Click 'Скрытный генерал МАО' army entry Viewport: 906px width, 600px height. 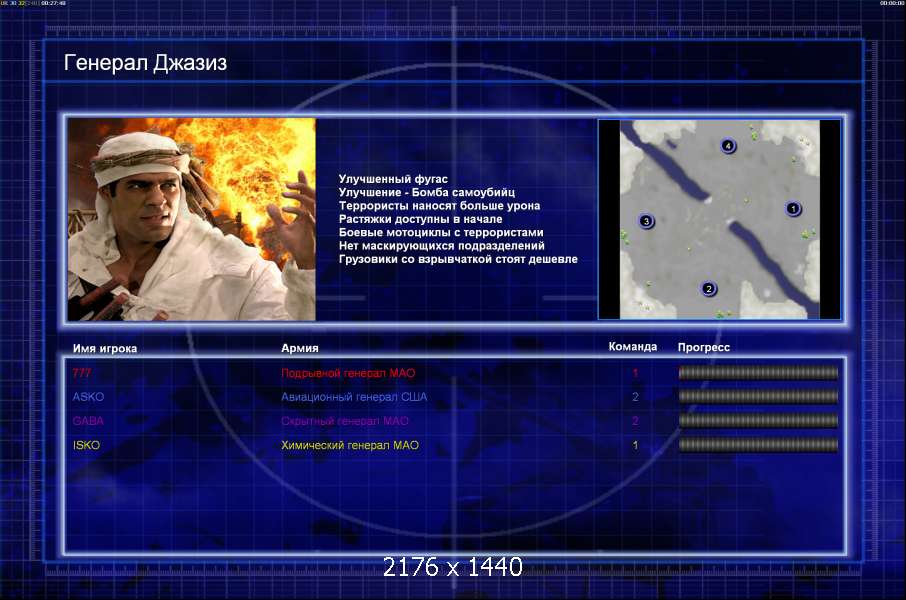pyautogui.click(x=344, y=421)
